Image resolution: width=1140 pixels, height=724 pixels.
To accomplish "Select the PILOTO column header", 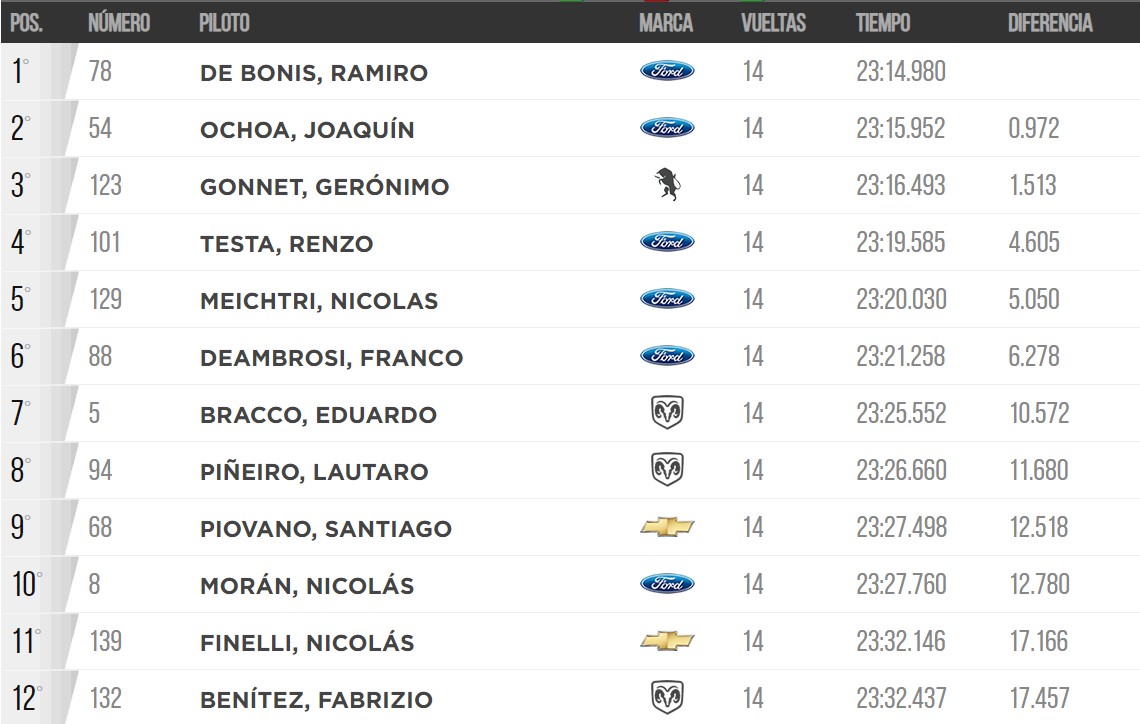I will pyautogui.click(x=225, y=23).
